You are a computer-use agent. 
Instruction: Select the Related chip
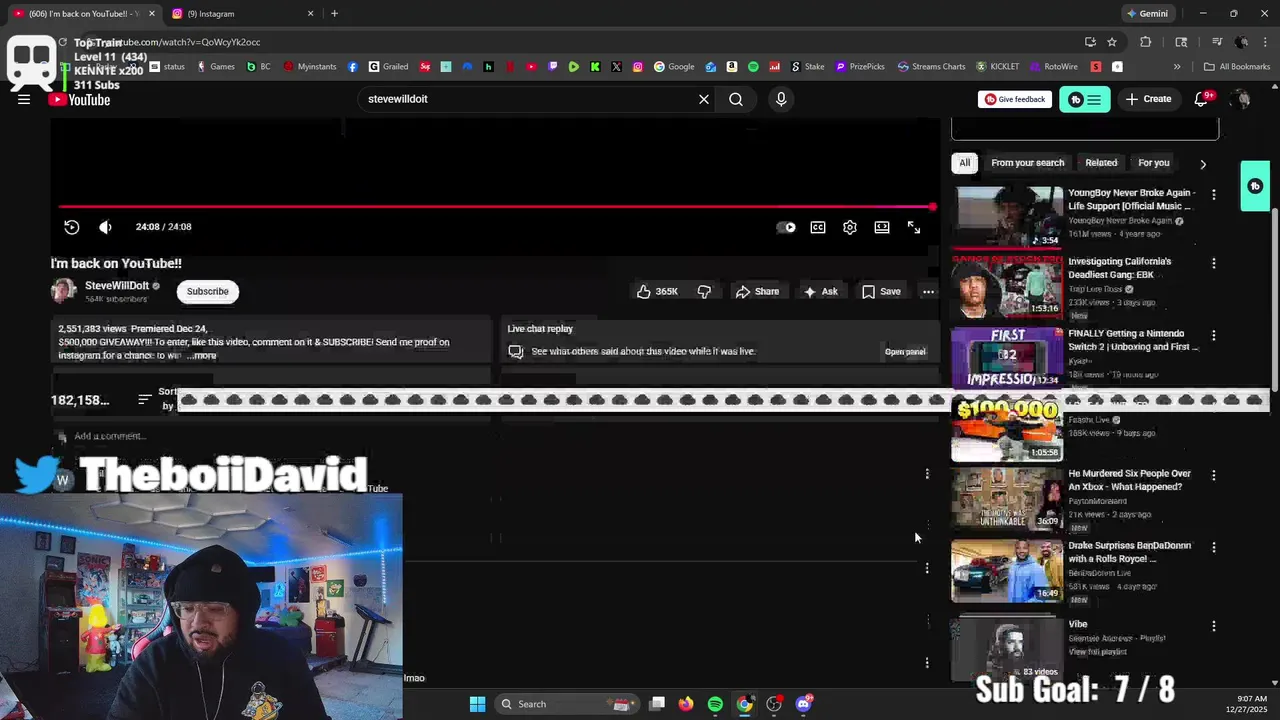pos(1101,163)
